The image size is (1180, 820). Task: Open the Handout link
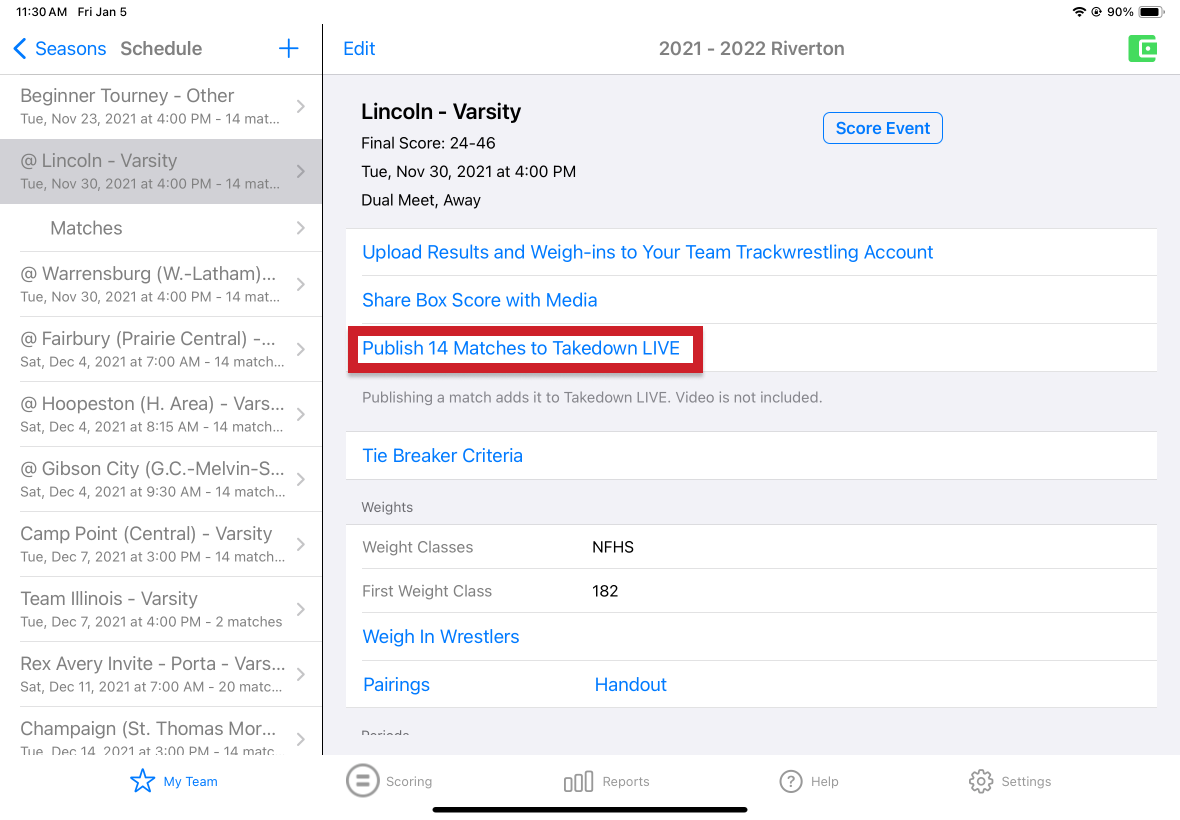coord(630,685)
